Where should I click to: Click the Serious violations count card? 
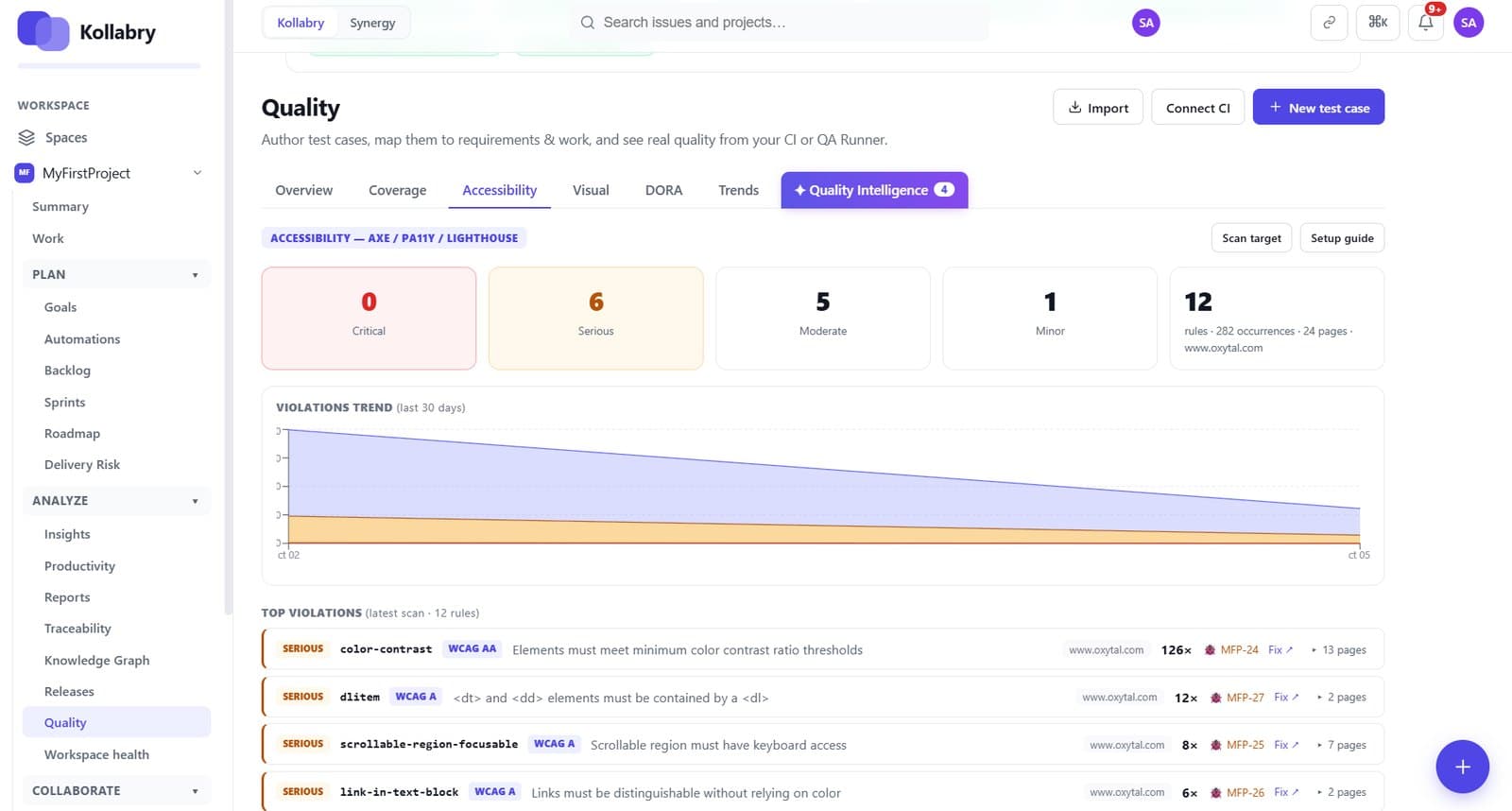(x=596, y=319)
